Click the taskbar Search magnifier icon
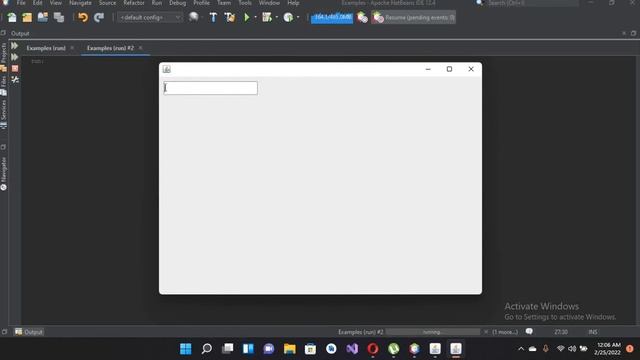The height and width of the screenshot is (360, 640). (207, 349)
